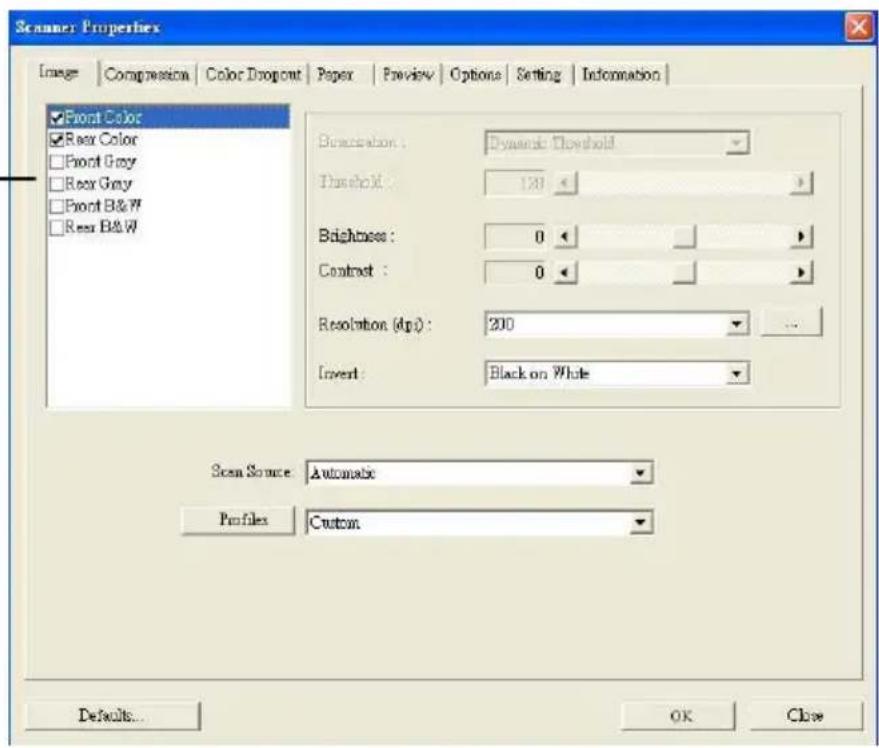
Task: Click Contrast right arrow to increase
Action: (x=801, y=273)
